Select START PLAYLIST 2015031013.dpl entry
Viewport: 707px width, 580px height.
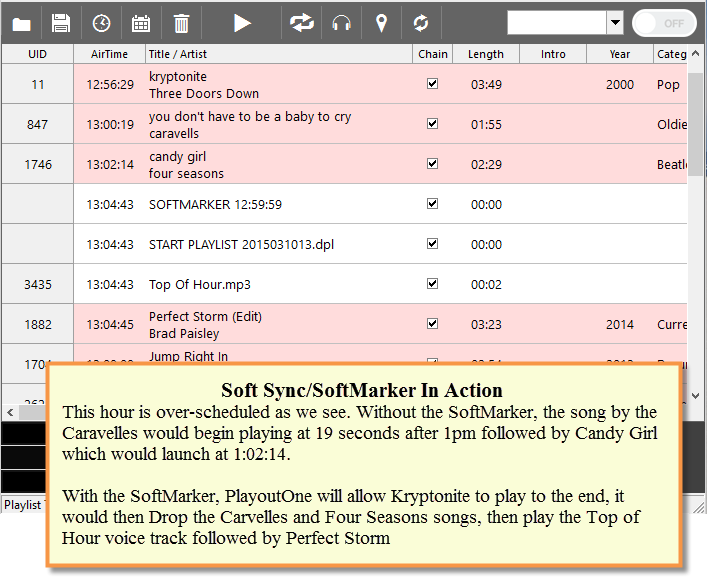(241, 245)
